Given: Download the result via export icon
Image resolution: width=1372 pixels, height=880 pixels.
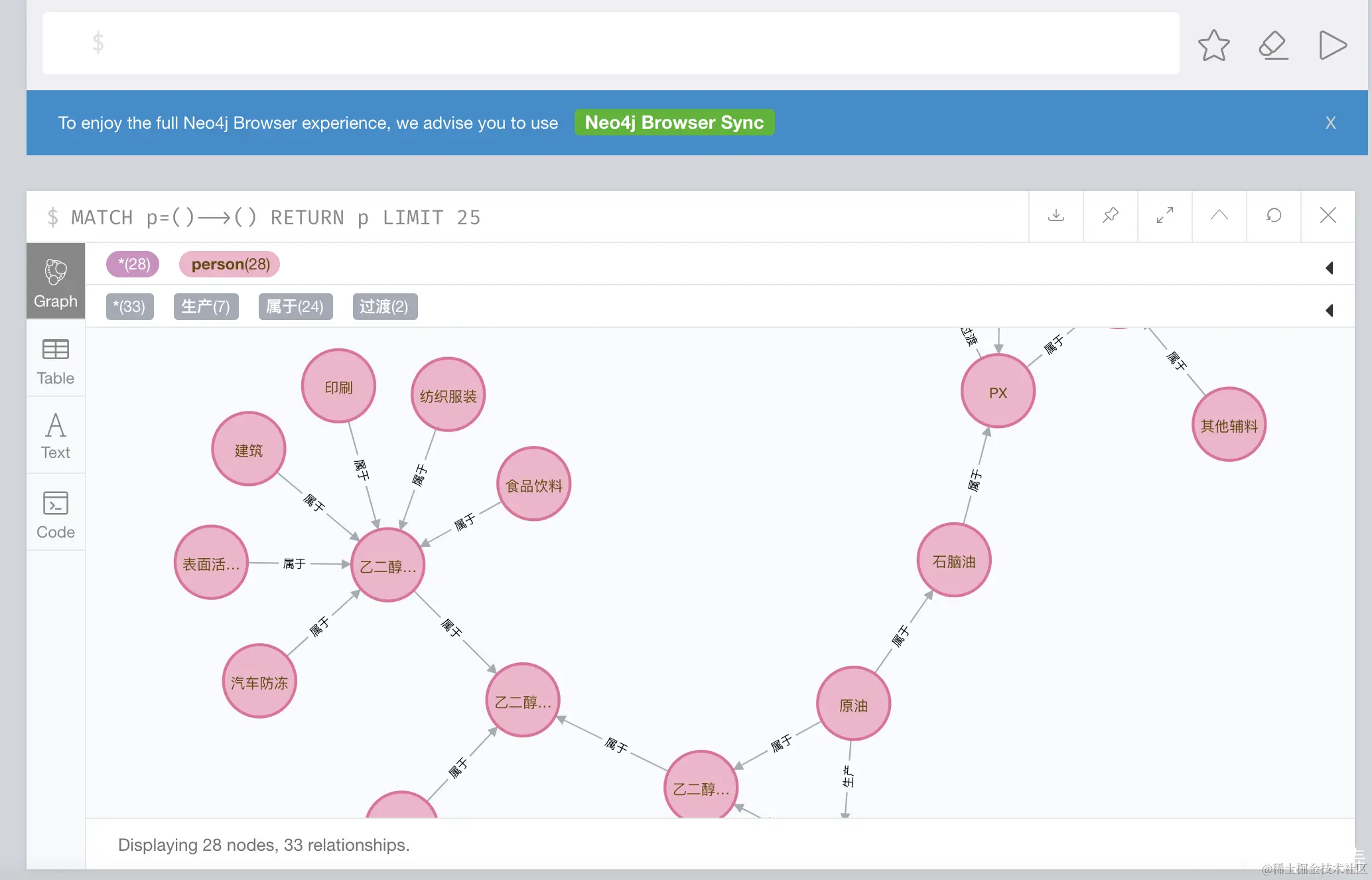Looking at the screenshot, I should coord(1056,216).
